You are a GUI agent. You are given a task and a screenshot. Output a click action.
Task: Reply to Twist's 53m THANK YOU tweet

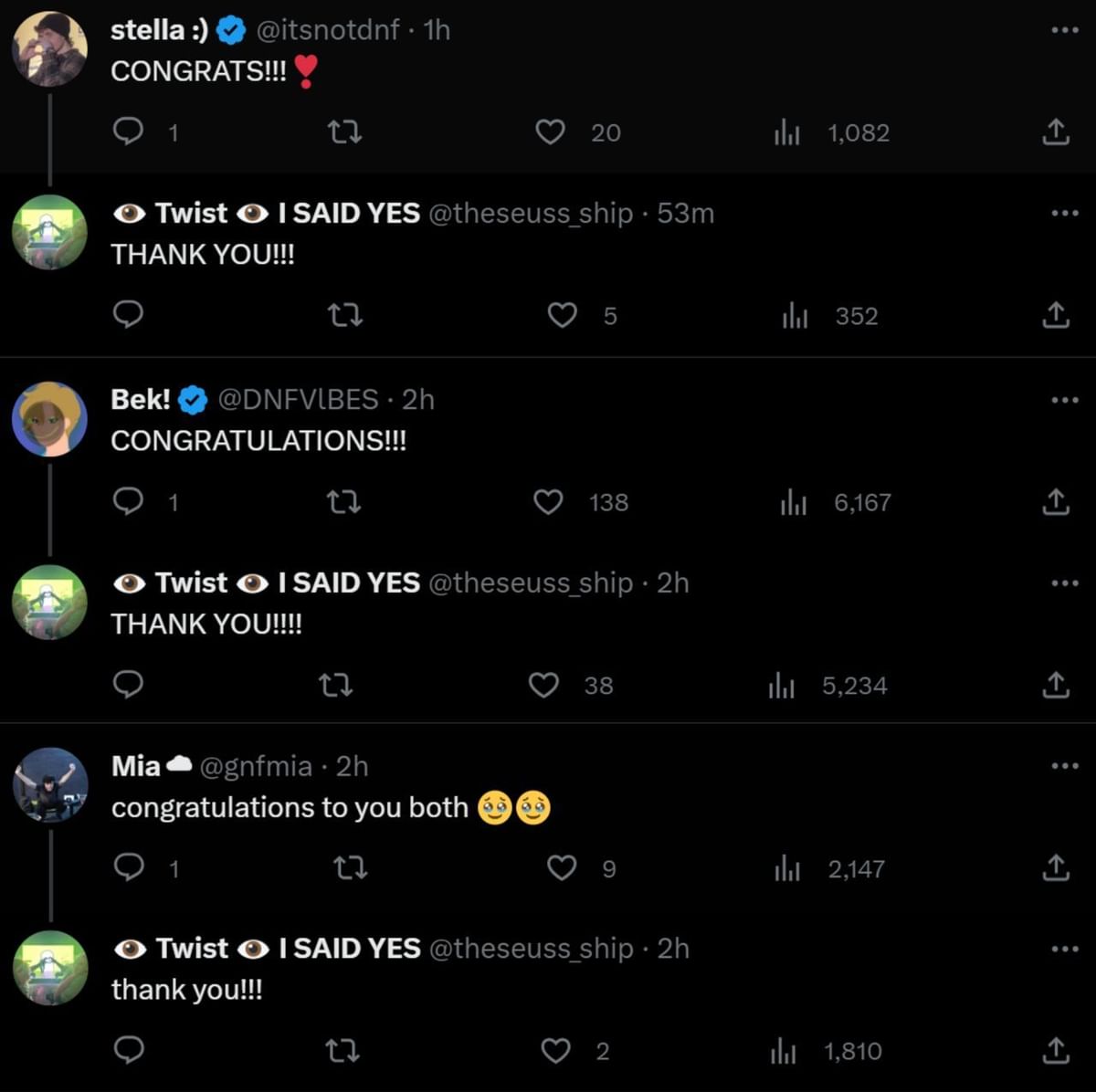pos(128,315)
